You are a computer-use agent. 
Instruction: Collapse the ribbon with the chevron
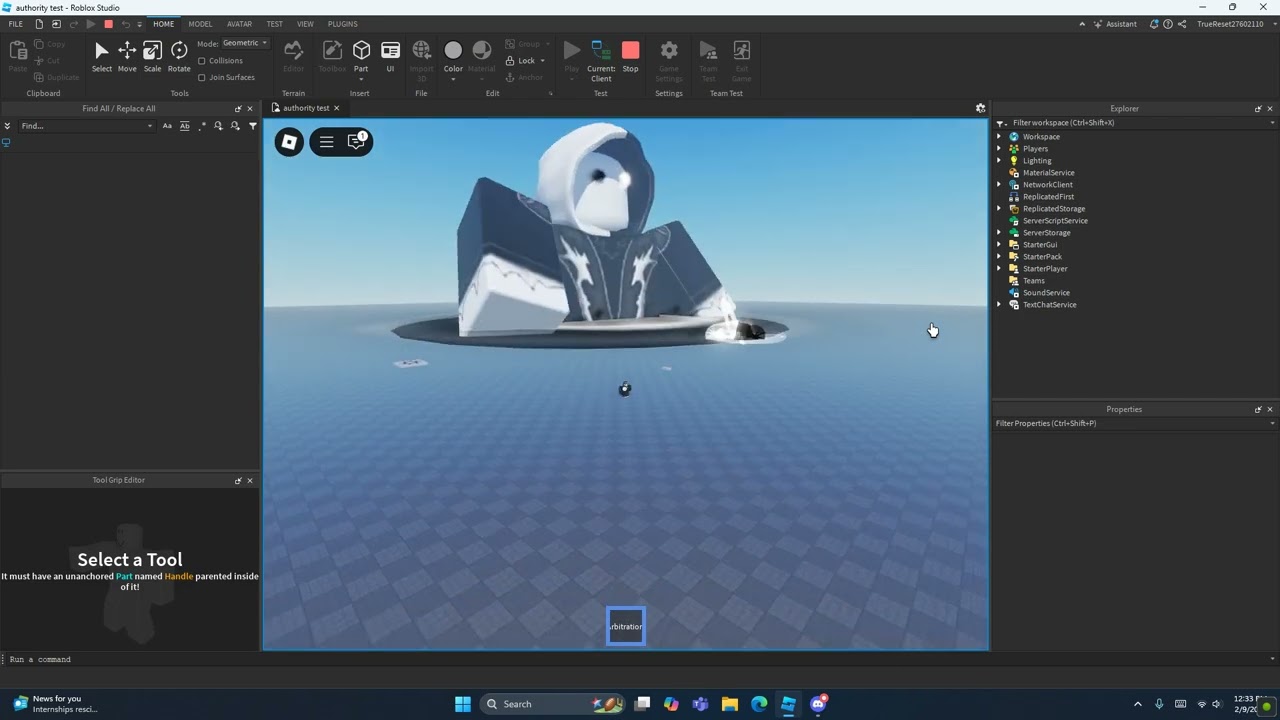coord(1081,24)
